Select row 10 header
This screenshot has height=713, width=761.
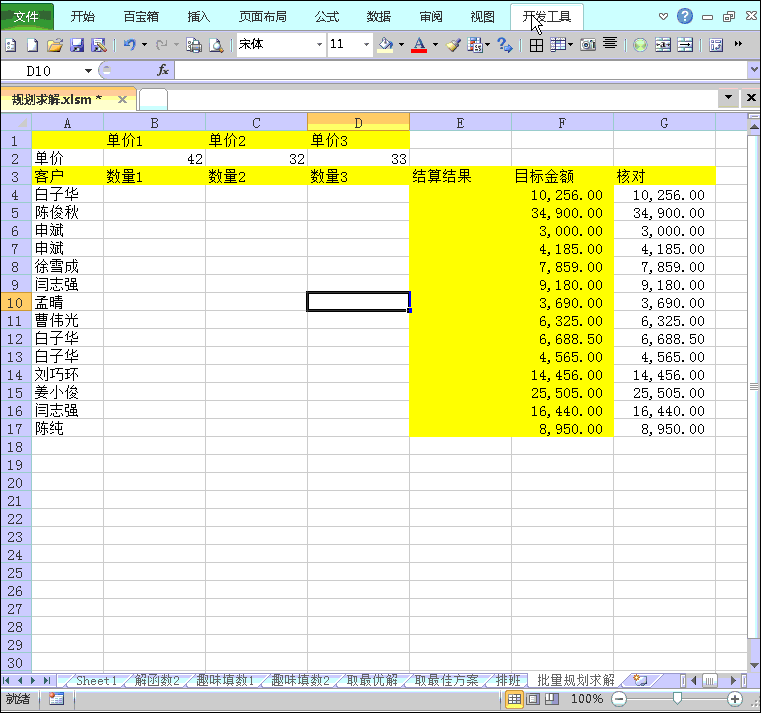16,303
